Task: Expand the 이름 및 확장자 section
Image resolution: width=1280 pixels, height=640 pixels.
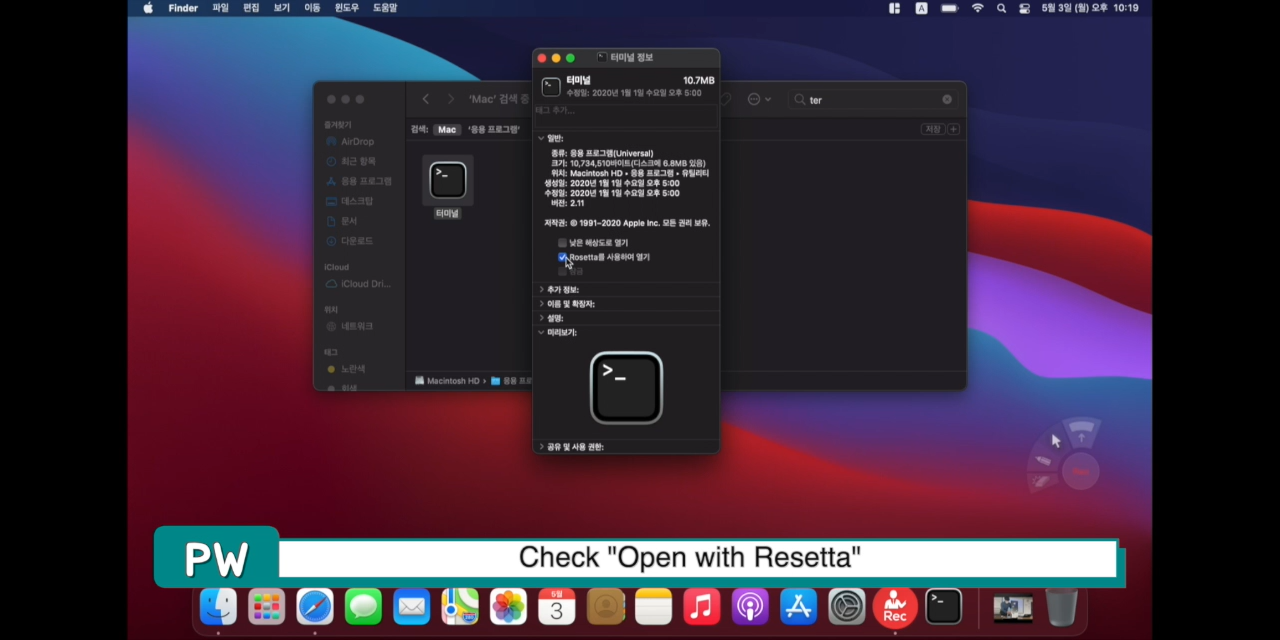Action: click(541, 303)
